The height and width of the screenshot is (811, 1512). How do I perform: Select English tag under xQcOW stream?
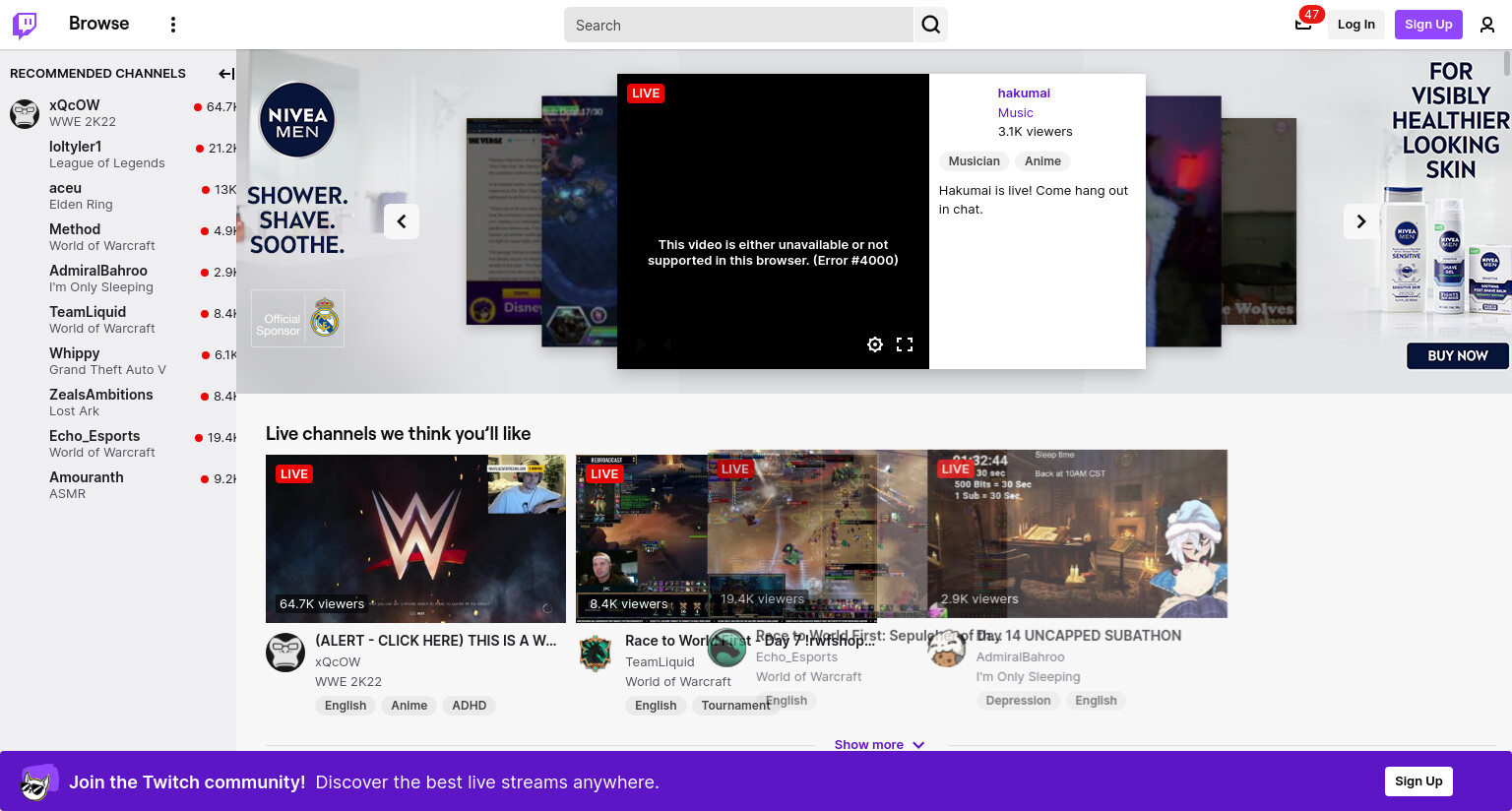(346, 706)
